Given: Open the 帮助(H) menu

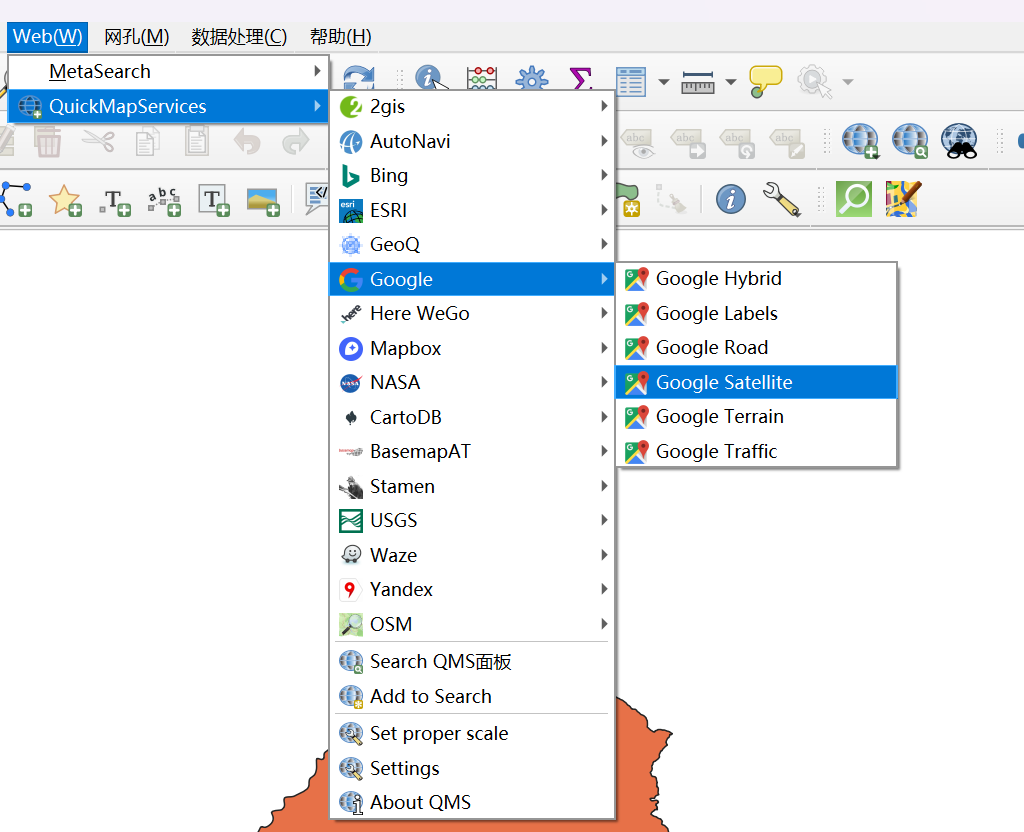Looking at the screenshot, I should 340,37.
